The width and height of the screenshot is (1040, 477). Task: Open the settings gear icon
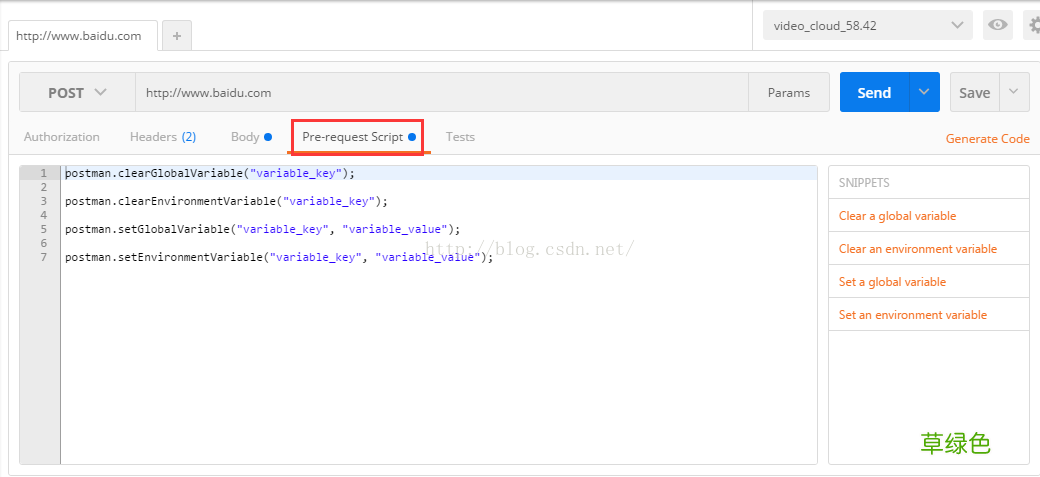1033,25
